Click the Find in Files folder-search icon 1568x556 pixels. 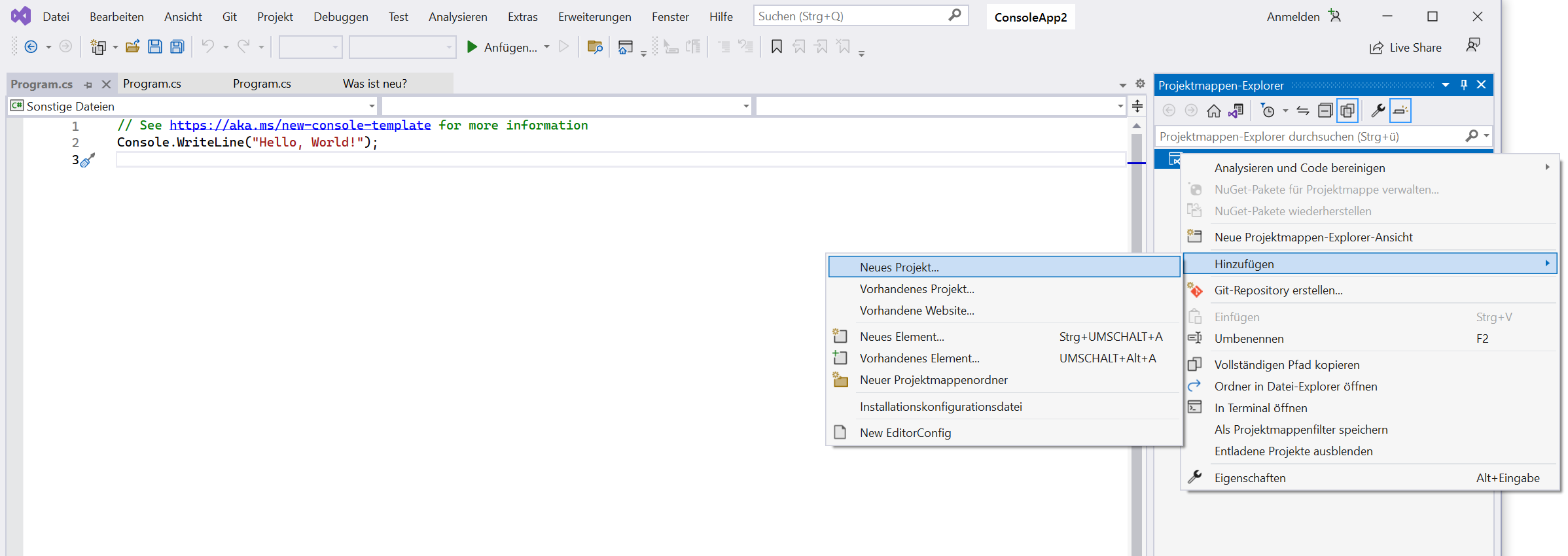coord(595,46)
